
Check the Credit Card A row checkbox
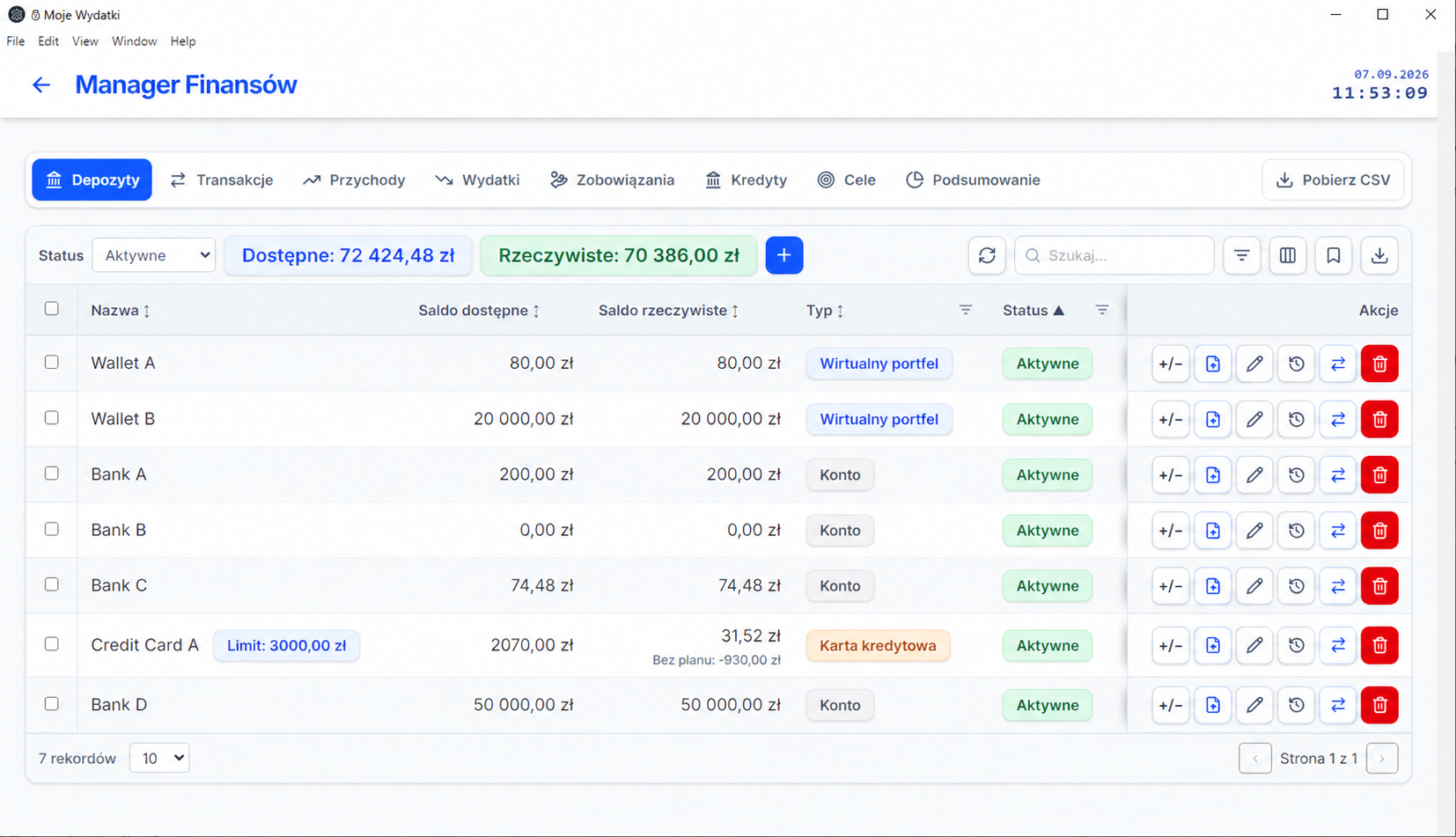[x=52, y=644]
